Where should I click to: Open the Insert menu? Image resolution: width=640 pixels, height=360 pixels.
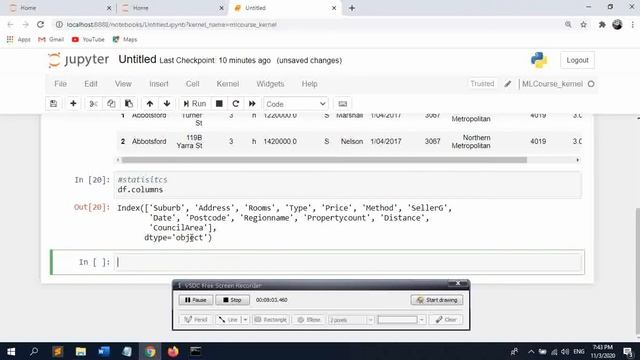click(x=159, y=84)
